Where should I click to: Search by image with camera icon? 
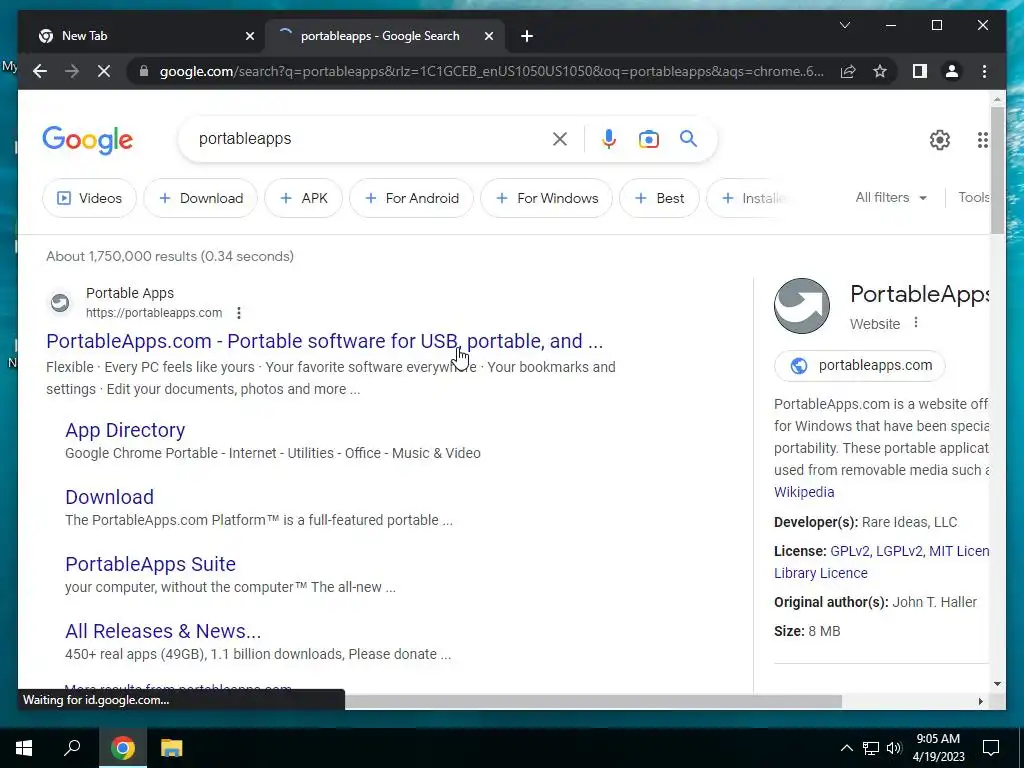point(648,139)
